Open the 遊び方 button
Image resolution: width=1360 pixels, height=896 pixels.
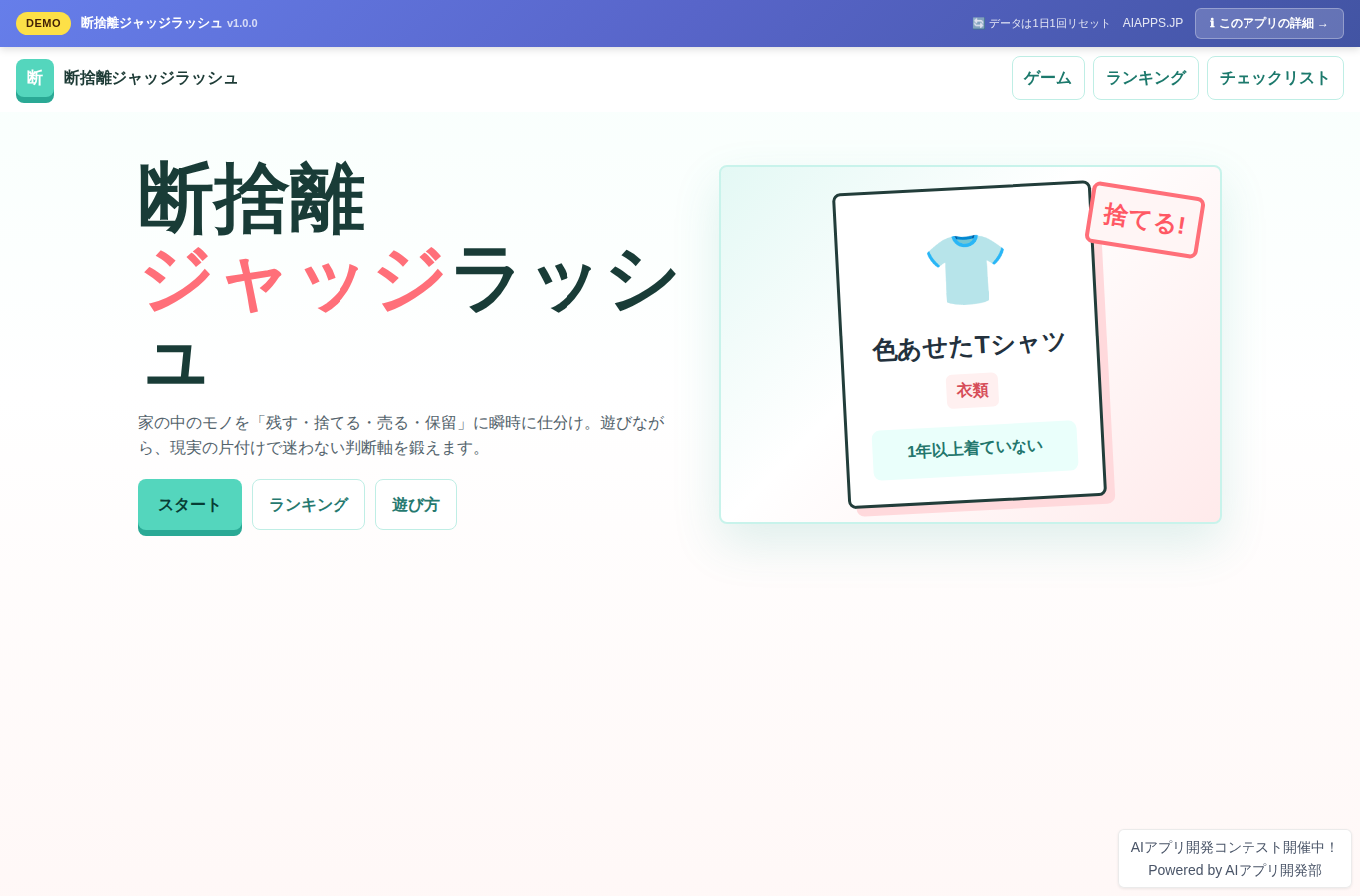[x=416, y=505]
